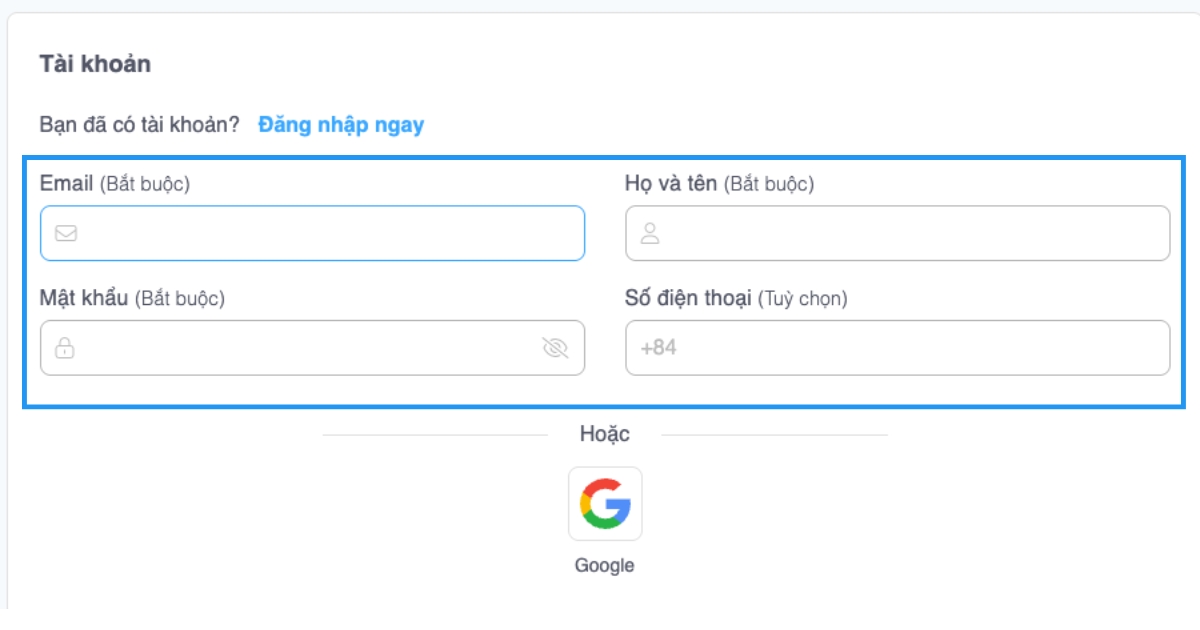Focus the Số điện thoại input field
Viewport: 1200px width, 630px height.
pos(897,347)
